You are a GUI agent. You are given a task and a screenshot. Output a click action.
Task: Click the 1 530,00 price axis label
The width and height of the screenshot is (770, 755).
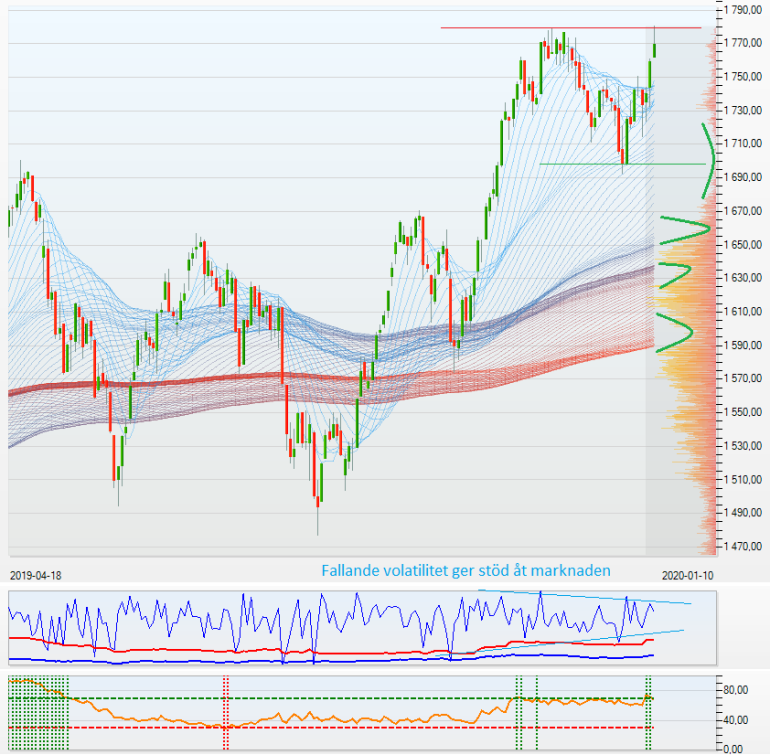[x=743, y=446]
